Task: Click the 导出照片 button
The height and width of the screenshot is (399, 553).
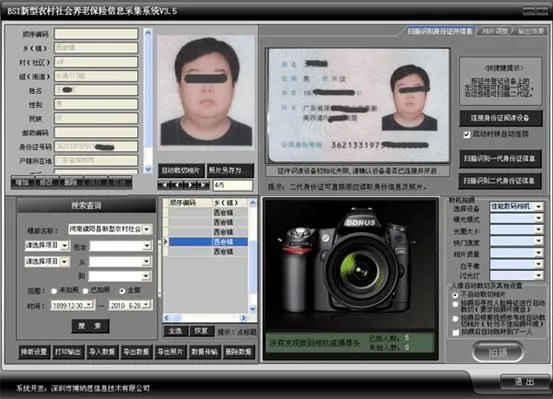Action: (x=171, y=352)
